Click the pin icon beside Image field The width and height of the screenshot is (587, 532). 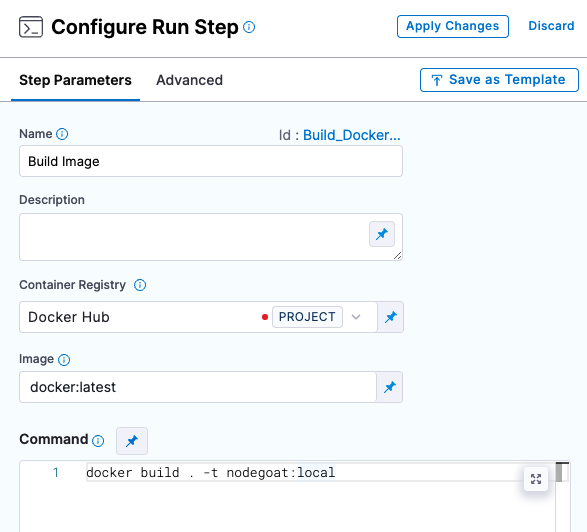(x=390, y=387)
